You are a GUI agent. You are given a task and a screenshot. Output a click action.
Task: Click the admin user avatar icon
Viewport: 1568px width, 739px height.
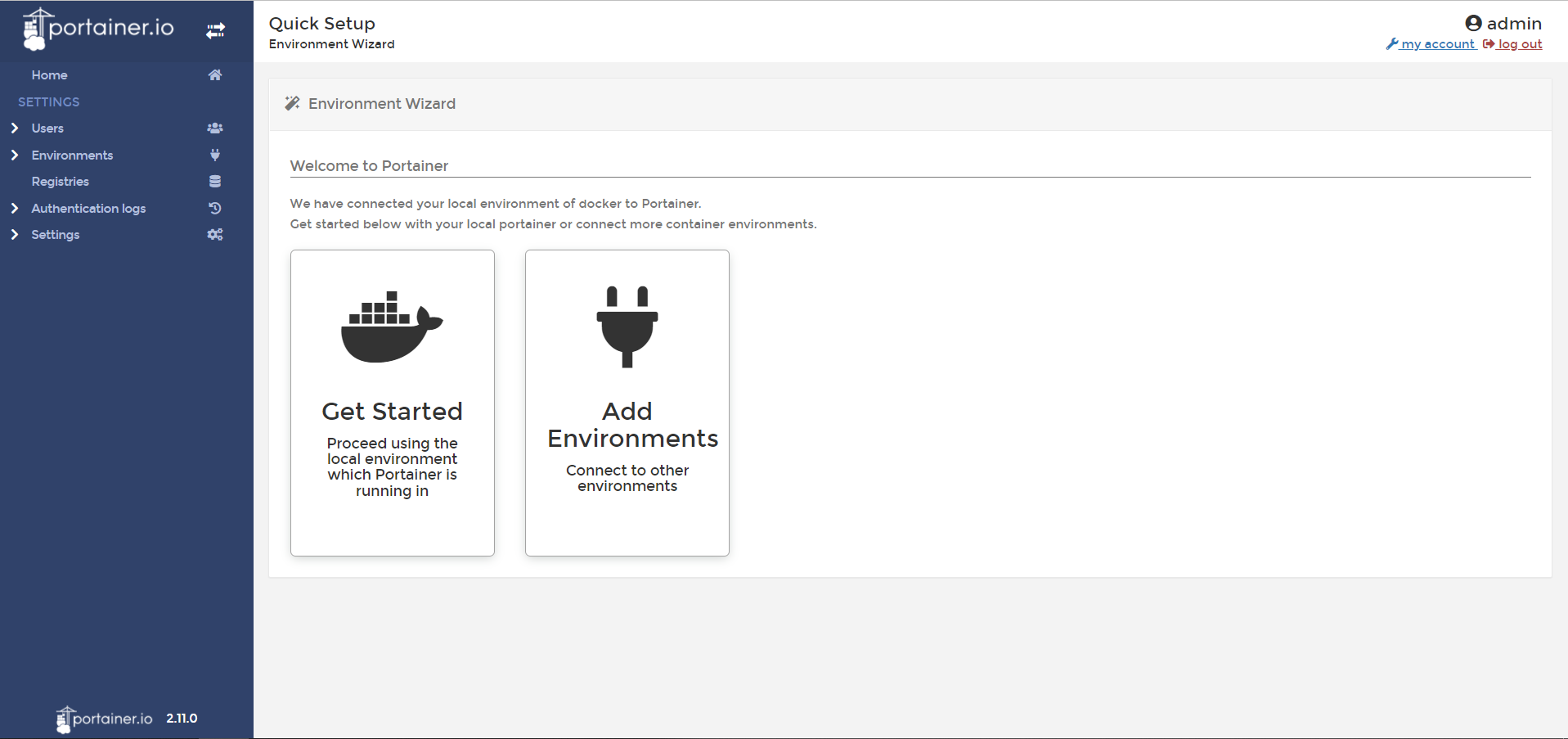point(1473,23)
